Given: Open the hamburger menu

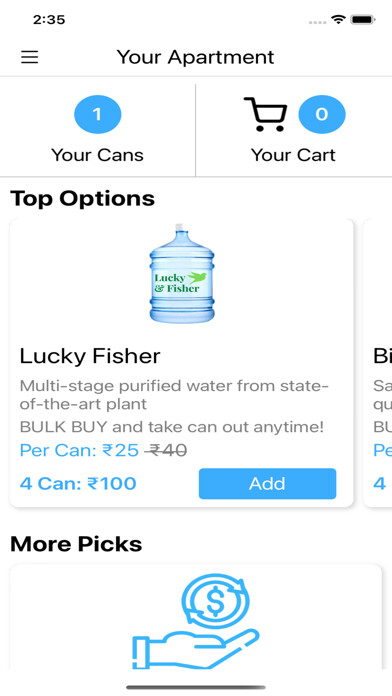Looking at the screenshot, I should [x=29, y=57].
